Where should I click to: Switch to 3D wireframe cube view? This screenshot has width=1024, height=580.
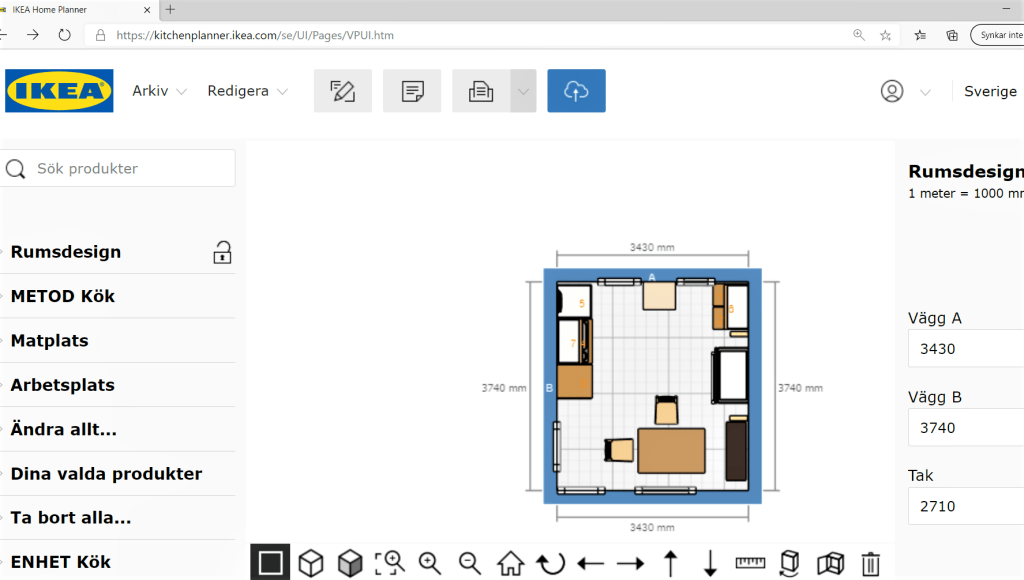click(311, 563)
